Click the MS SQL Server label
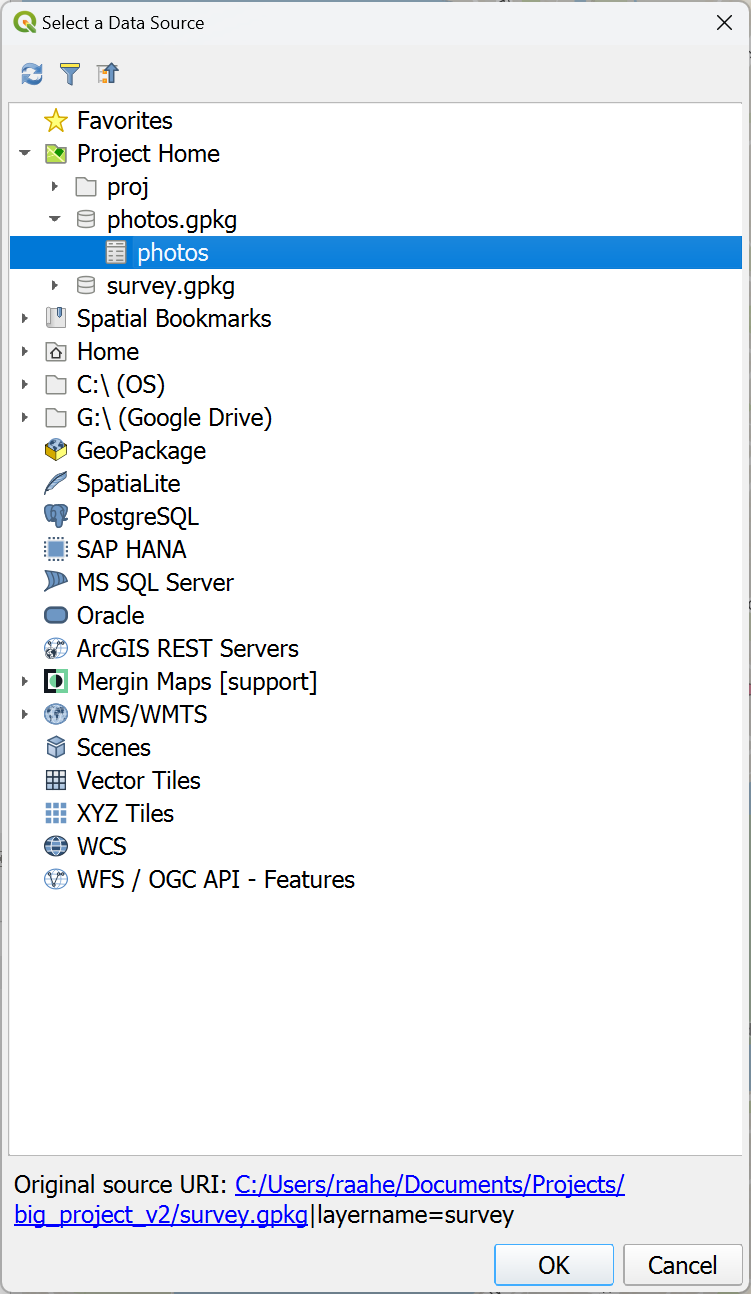 click(x=155, y=583)
